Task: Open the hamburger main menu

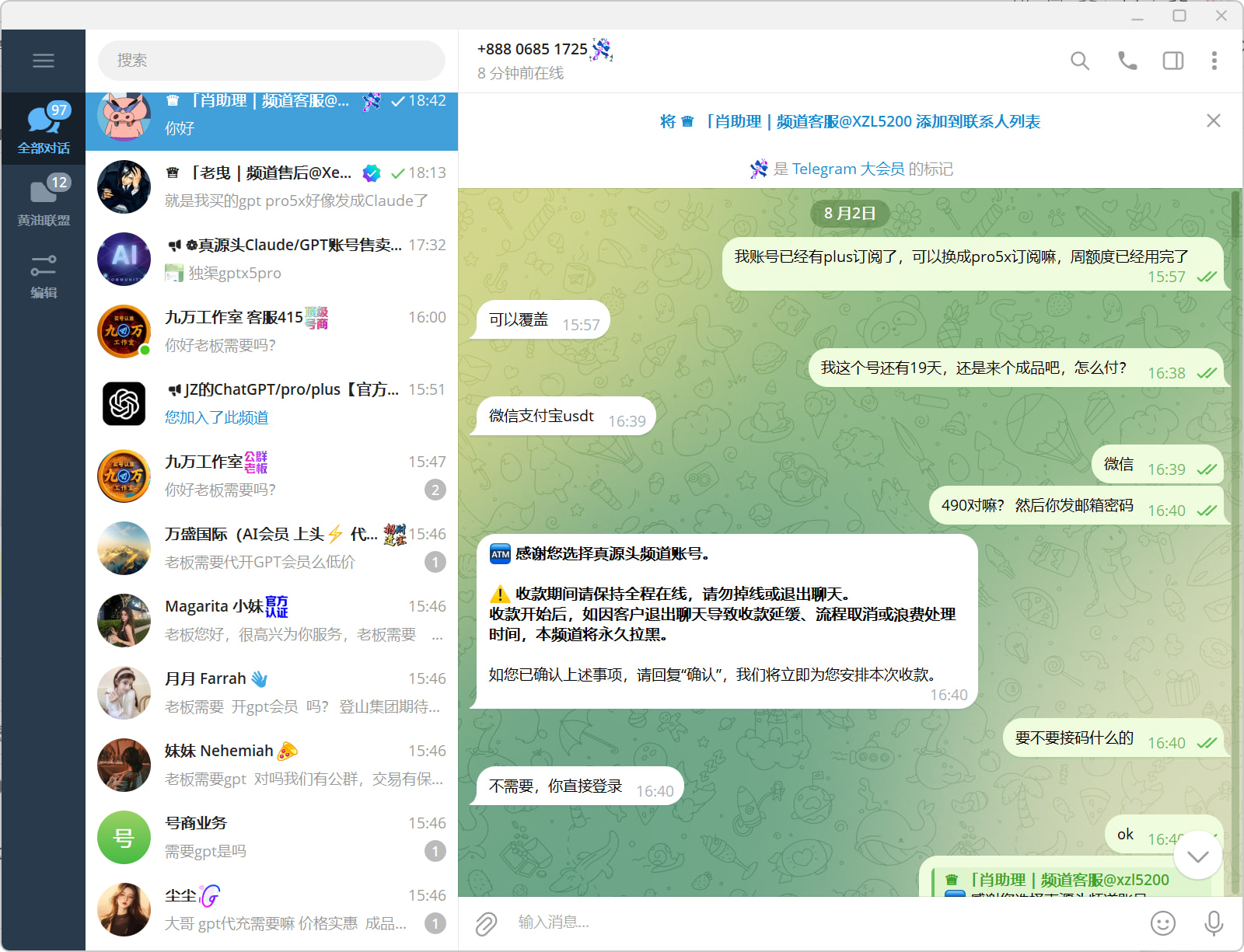Action: point(44,61)
